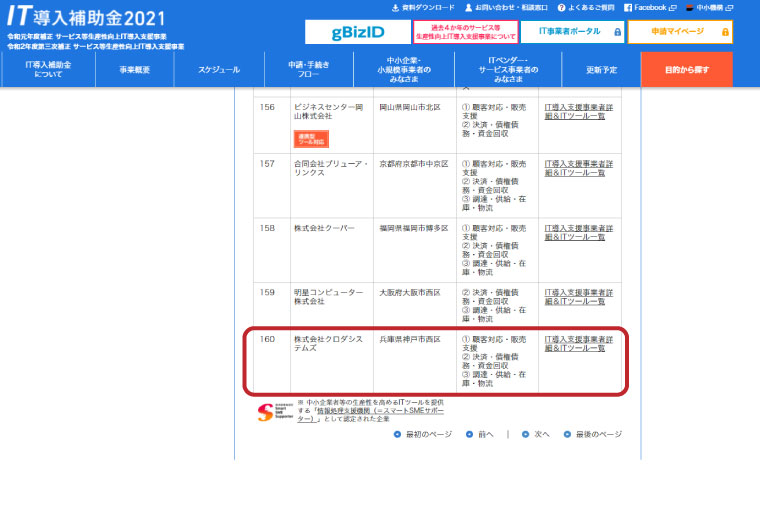The width and height of the screenshot is (760, 530).
Task: Open the 申請マイページ button
Action: tap(680, 32)
